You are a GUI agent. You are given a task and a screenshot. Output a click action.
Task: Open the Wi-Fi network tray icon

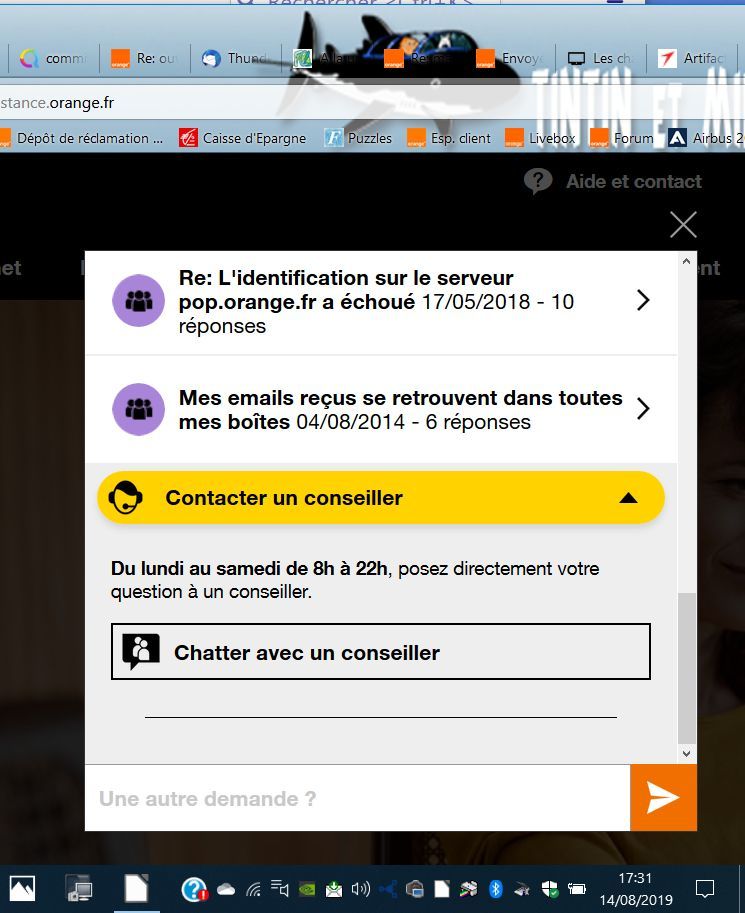coord(253,889)
